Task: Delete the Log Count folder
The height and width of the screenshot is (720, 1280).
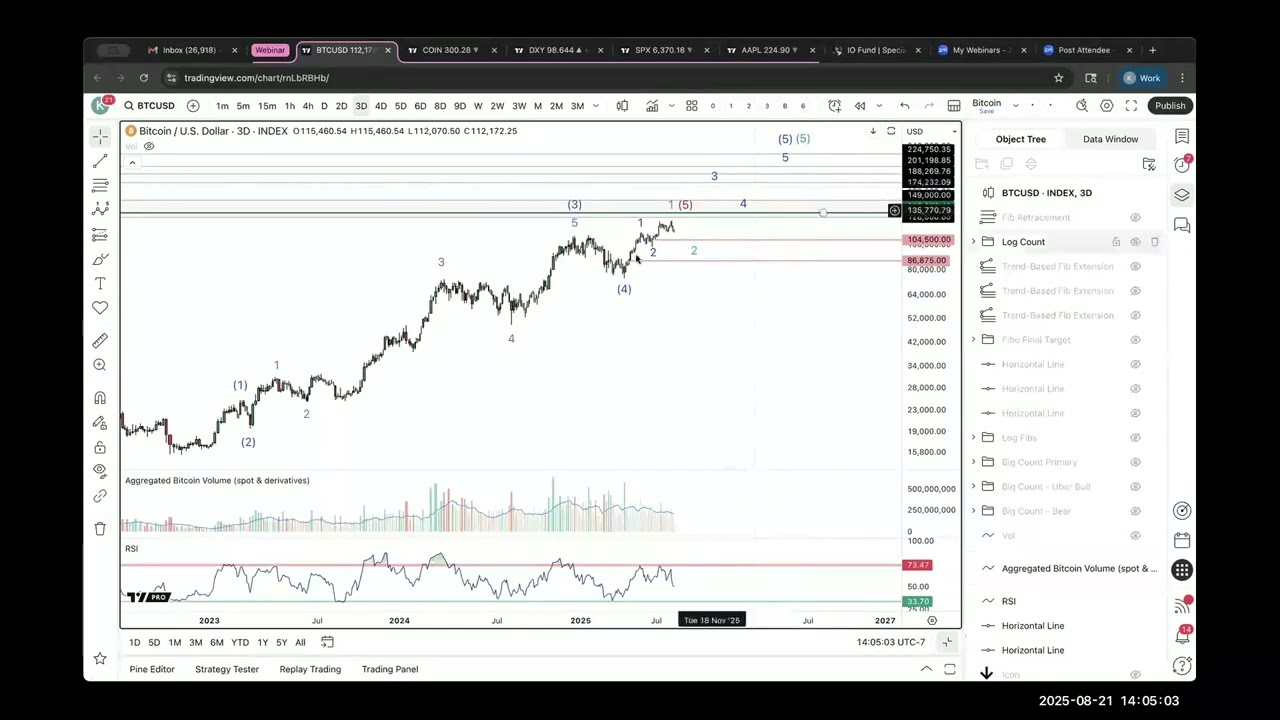Action: coord(1154,242)
